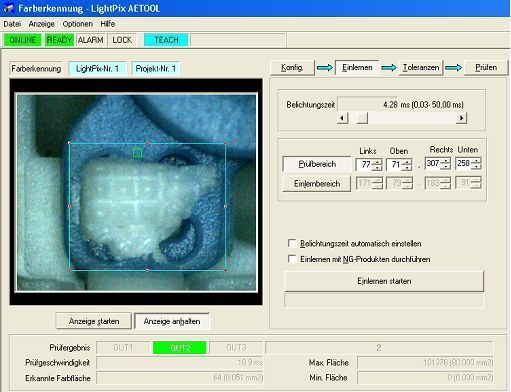Switch to the Konfig. step
This screenshot has width=511, height=392.
(x=292, y=68)
